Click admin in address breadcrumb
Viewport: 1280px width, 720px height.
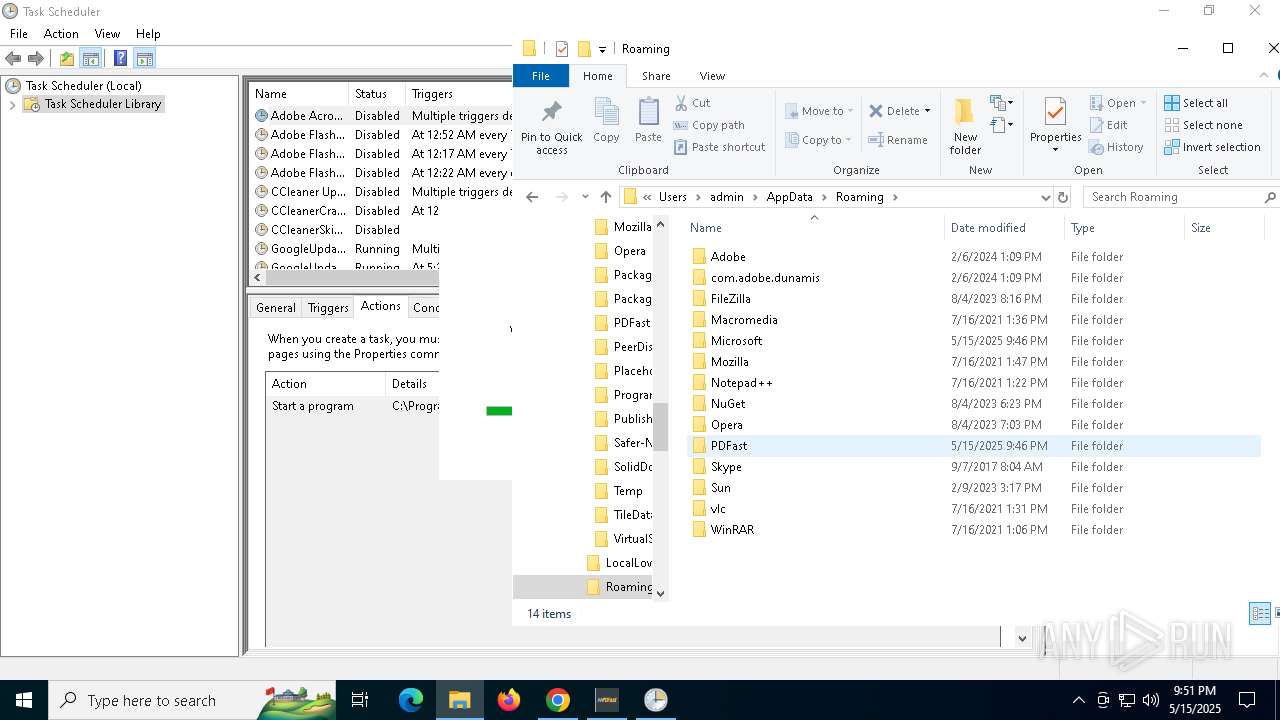click(727, 197)
